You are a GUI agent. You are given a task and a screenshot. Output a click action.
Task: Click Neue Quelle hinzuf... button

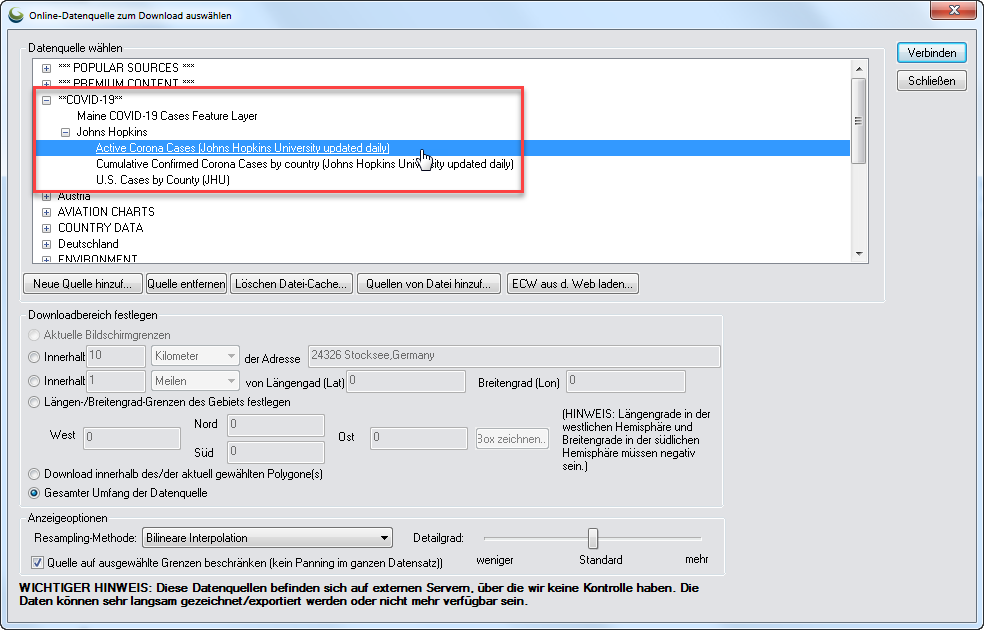[x=83, y=284]
